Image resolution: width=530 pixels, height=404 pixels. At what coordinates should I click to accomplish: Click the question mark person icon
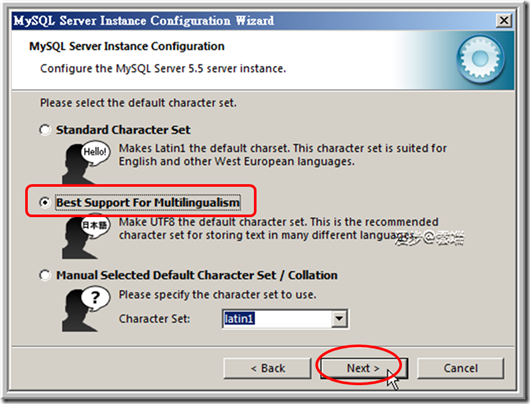86,309
